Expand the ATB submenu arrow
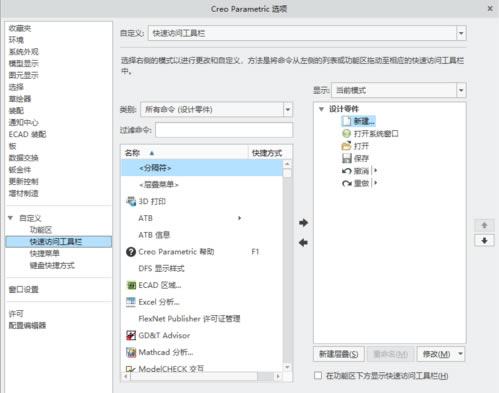499x393 pixels. 239,218
